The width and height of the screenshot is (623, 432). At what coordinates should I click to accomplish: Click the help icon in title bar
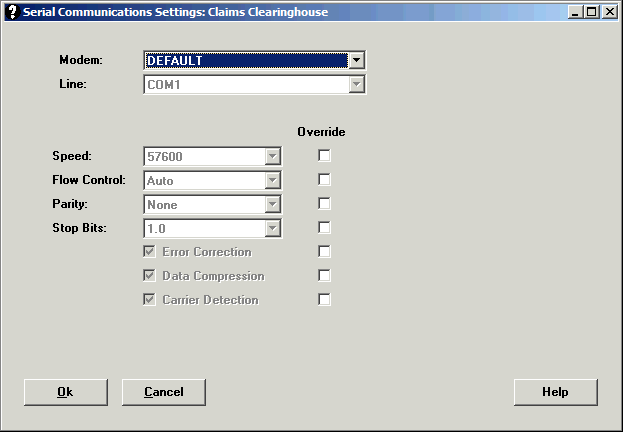[x=12, y=12]
